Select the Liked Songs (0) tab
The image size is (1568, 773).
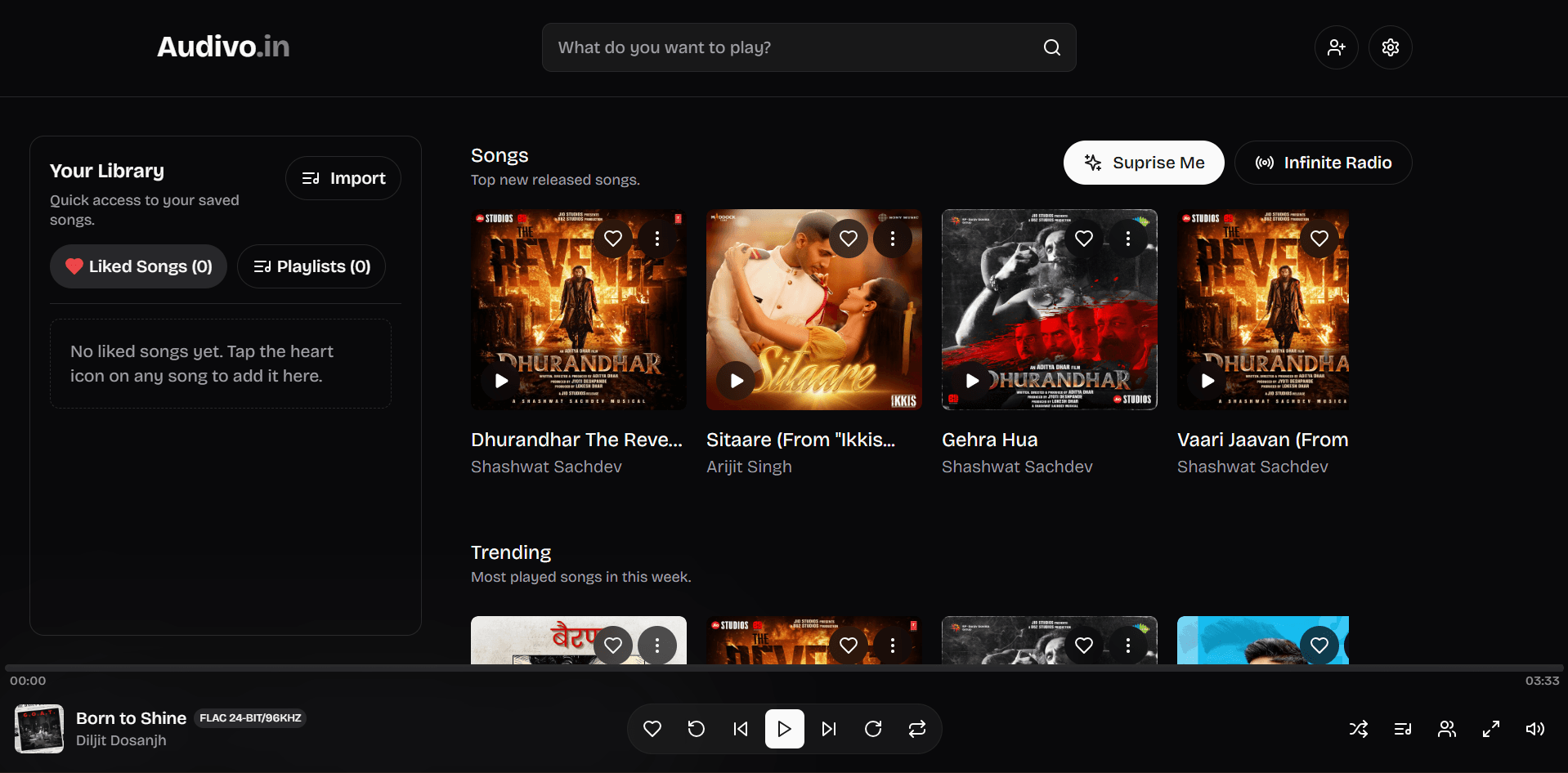[x=138, y=266]
